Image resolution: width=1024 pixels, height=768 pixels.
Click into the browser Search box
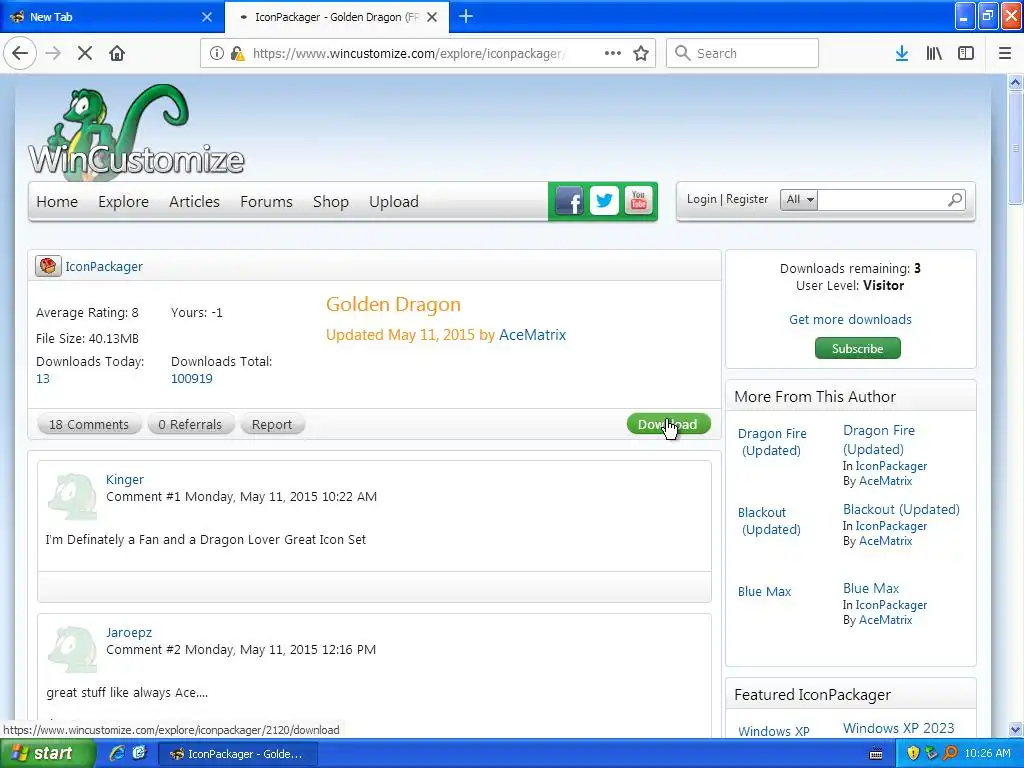[742, 53]
